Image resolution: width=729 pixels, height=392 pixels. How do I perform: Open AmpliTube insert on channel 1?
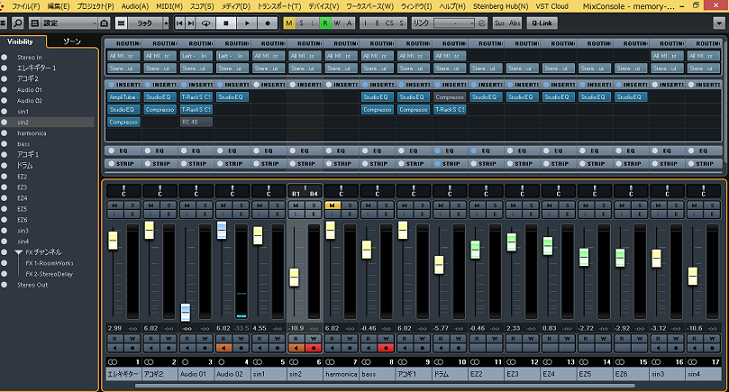124,97
